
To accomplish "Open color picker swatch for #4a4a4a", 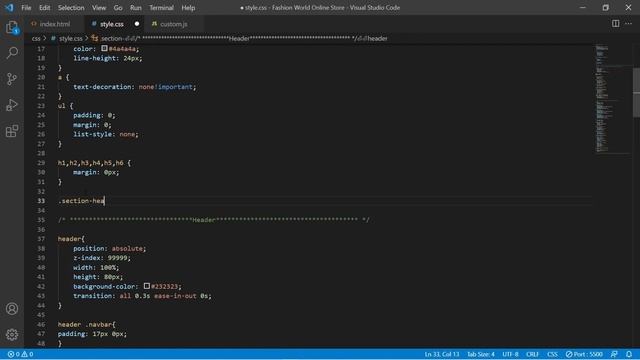I will (x=104, y=48).
